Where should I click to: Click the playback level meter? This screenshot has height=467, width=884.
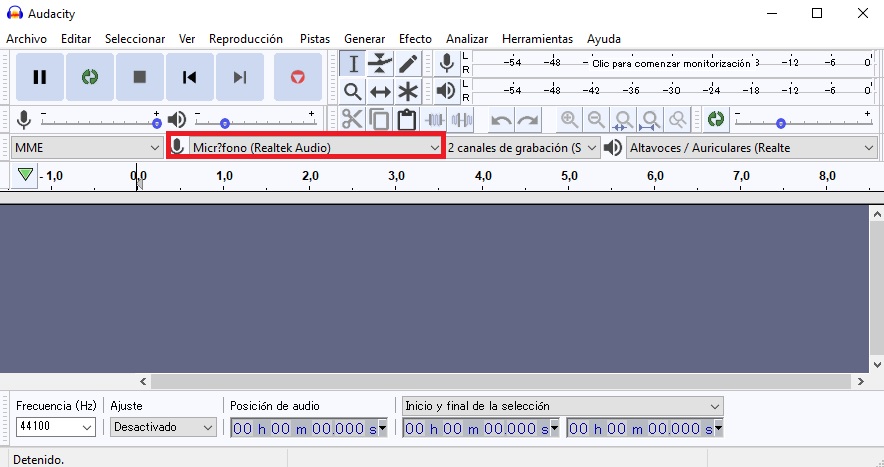(x=673, y=90)
